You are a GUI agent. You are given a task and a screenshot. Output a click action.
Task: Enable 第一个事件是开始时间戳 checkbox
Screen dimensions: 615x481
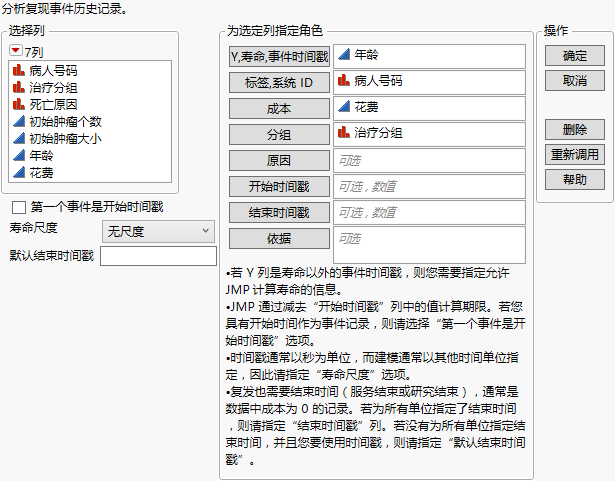click(19, 207)
